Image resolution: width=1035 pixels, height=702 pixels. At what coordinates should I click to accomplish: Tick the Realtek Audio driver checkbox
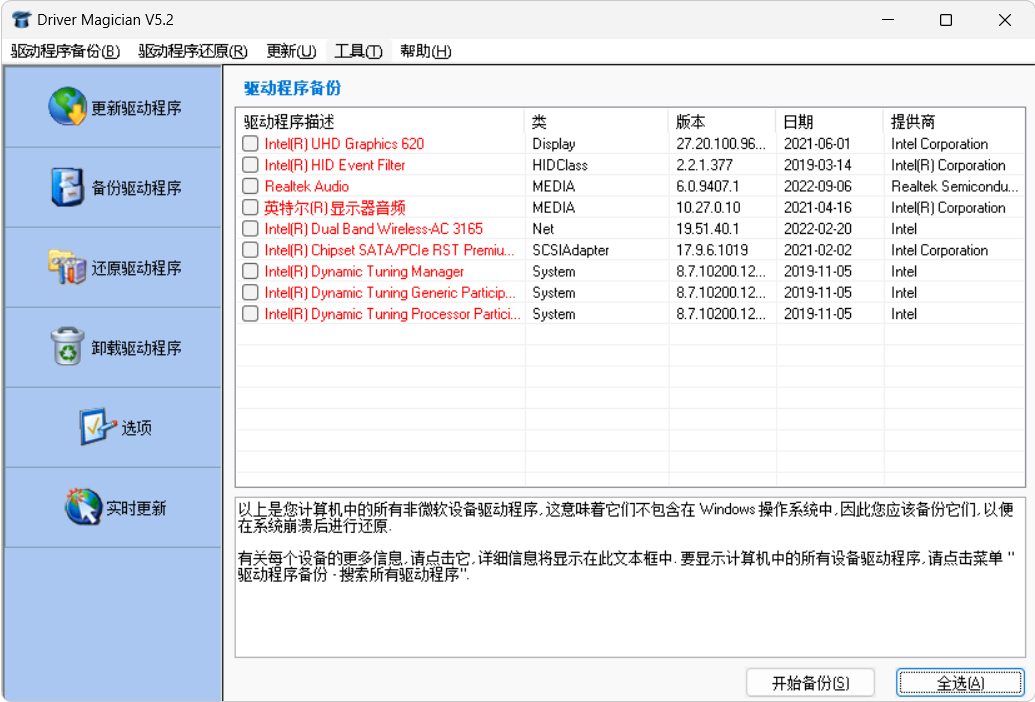[250, 186]
